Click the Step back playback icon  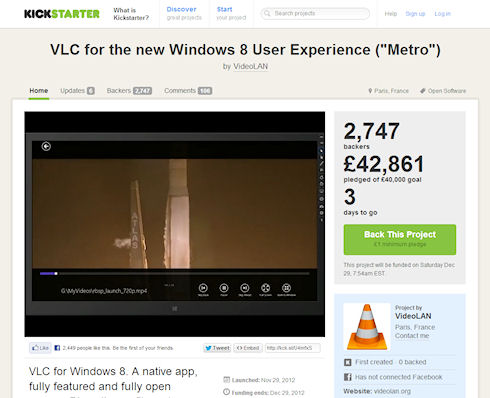coord(203,288)
